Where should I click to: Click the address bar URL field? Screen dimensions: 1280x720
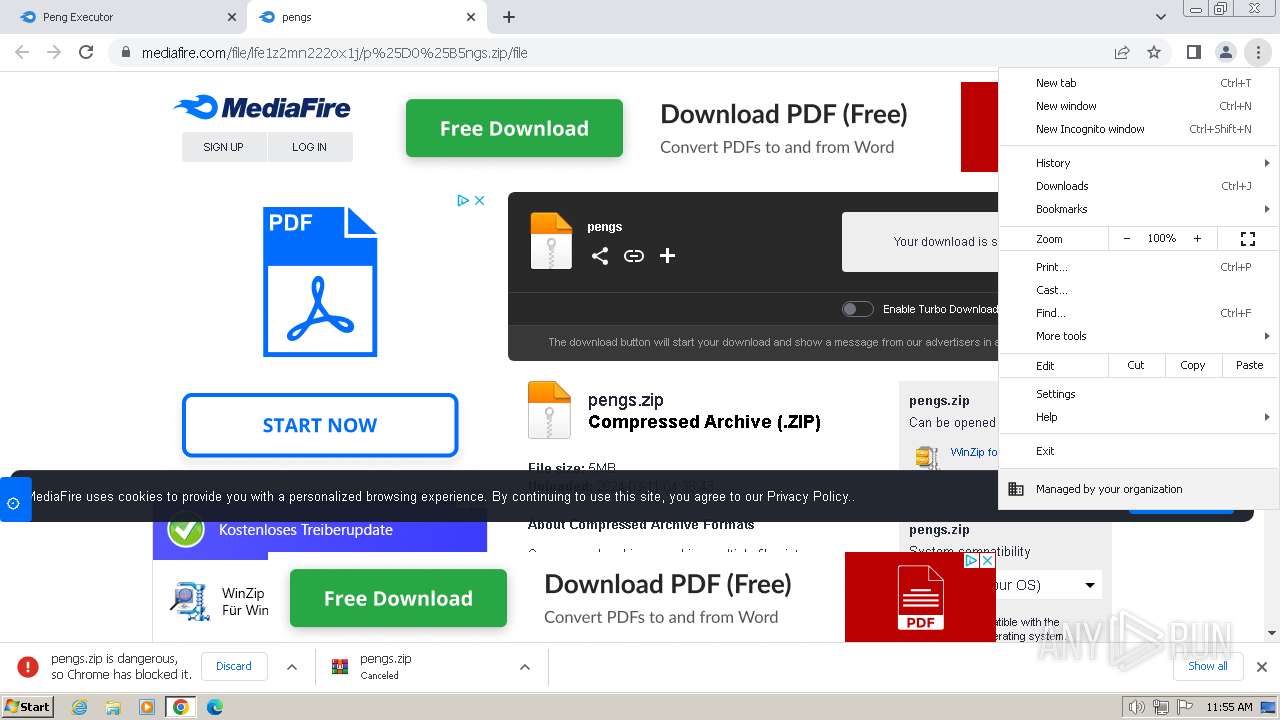pos(610,52)
